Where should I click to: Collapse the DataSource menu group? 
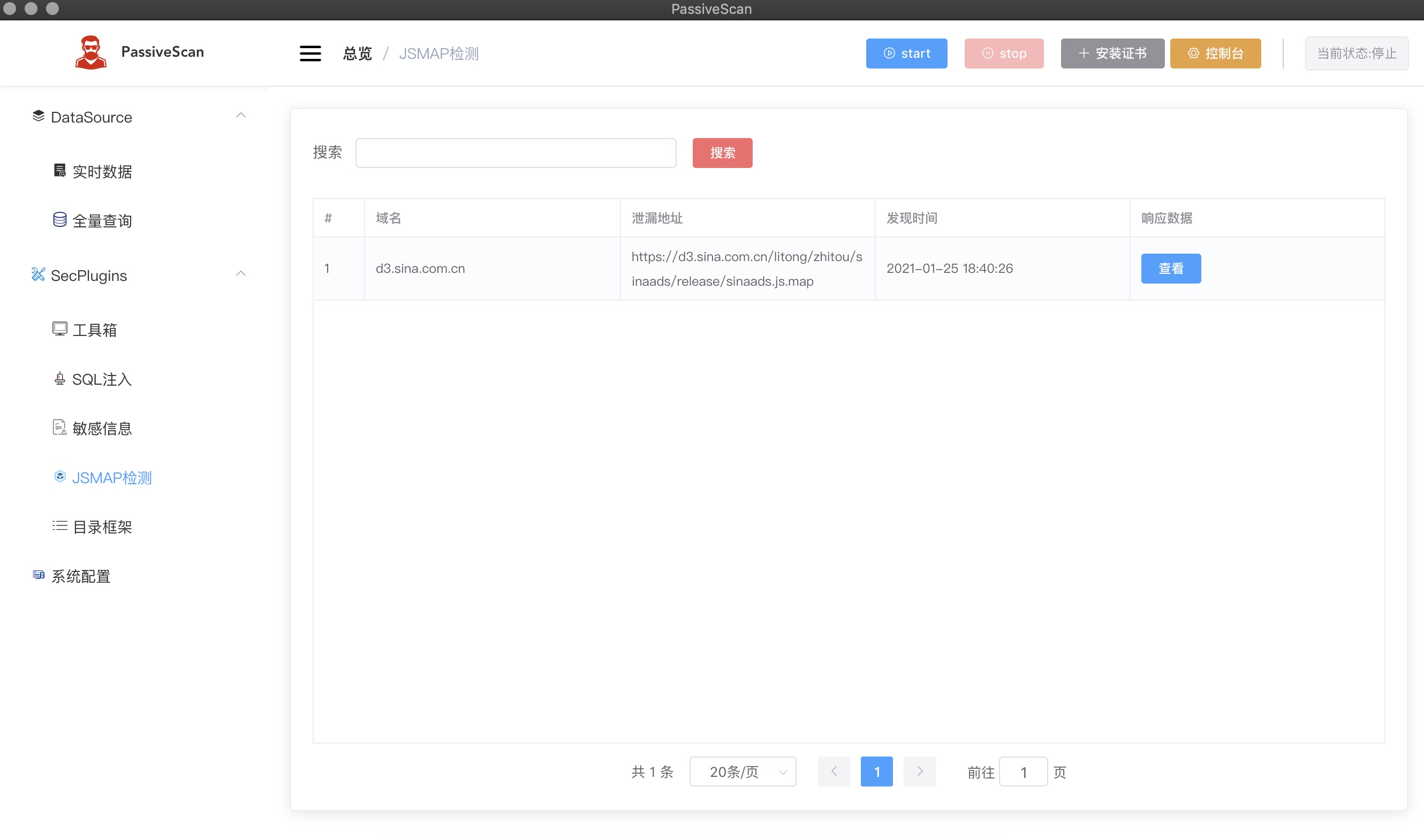pyautogui.click(x=241, y=116)
